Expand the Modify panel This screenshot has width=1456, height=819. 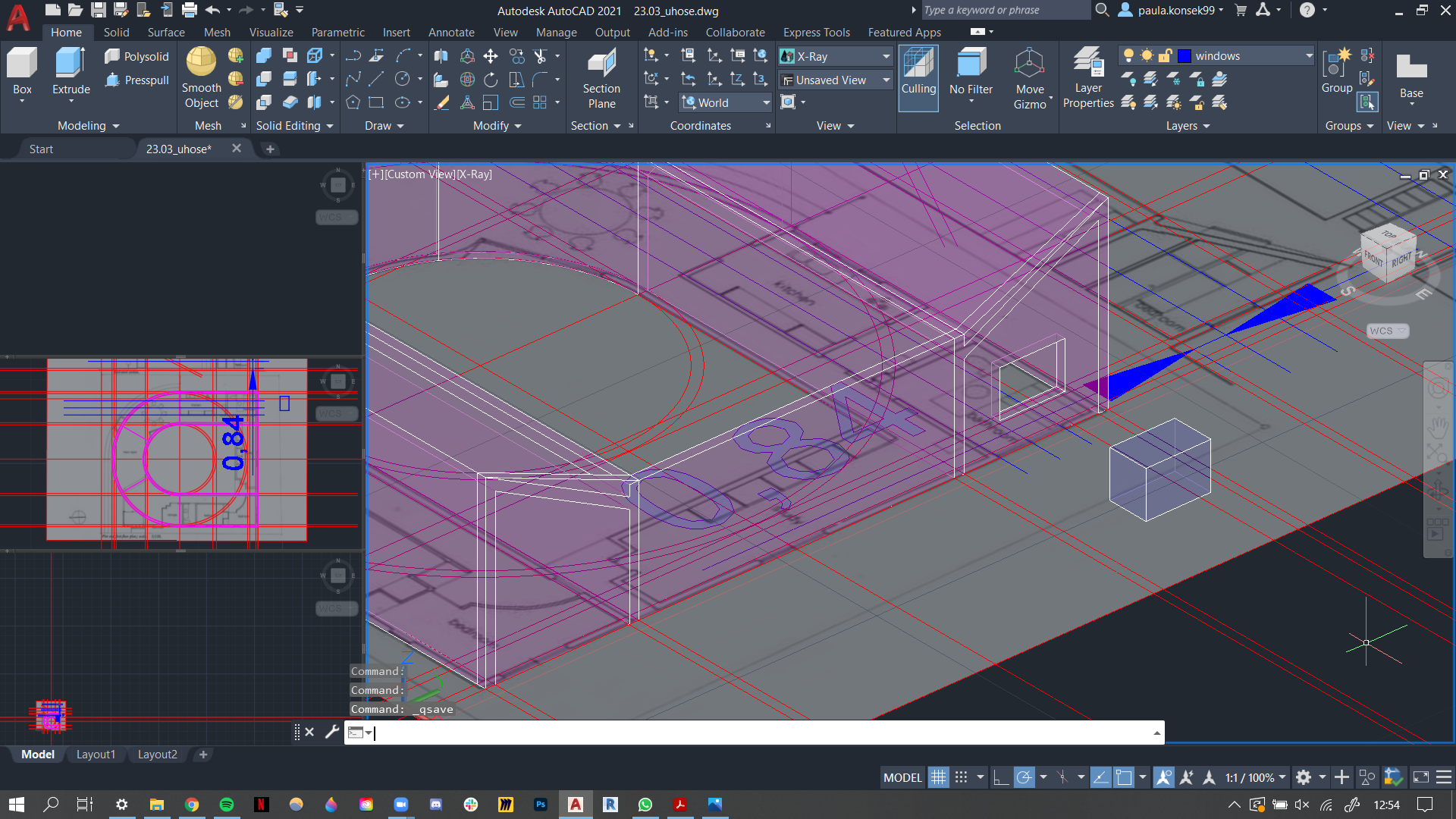(497, 126)
